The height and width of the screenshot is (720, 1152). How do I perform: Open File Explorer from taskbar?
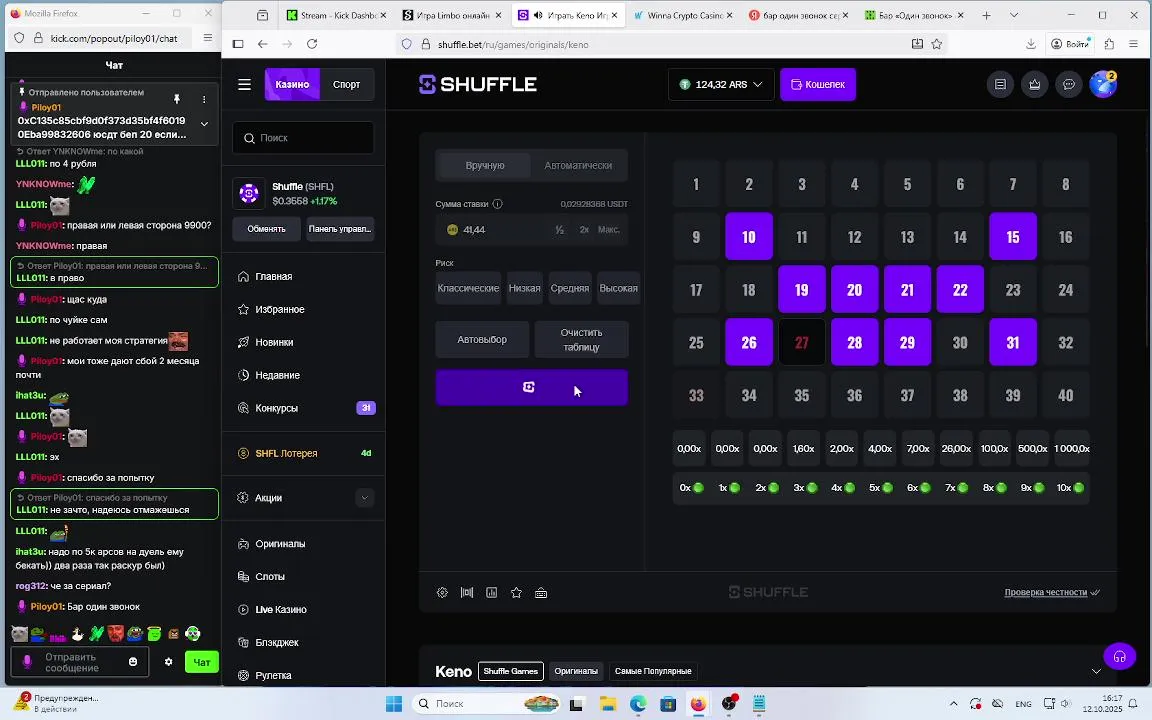pos(608,704)
